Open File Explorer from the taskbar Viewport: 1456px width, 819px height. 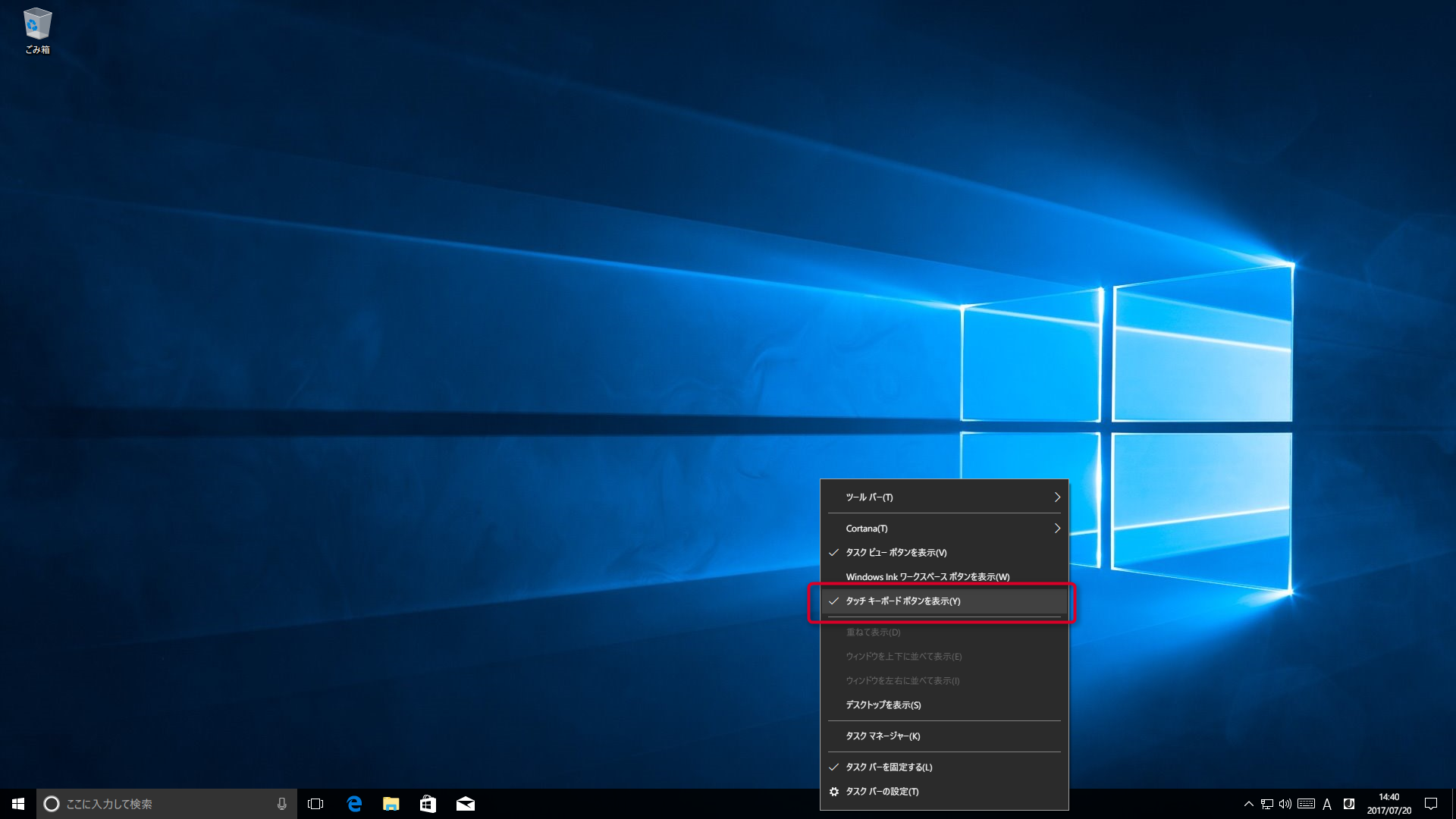tap(391, 803)
